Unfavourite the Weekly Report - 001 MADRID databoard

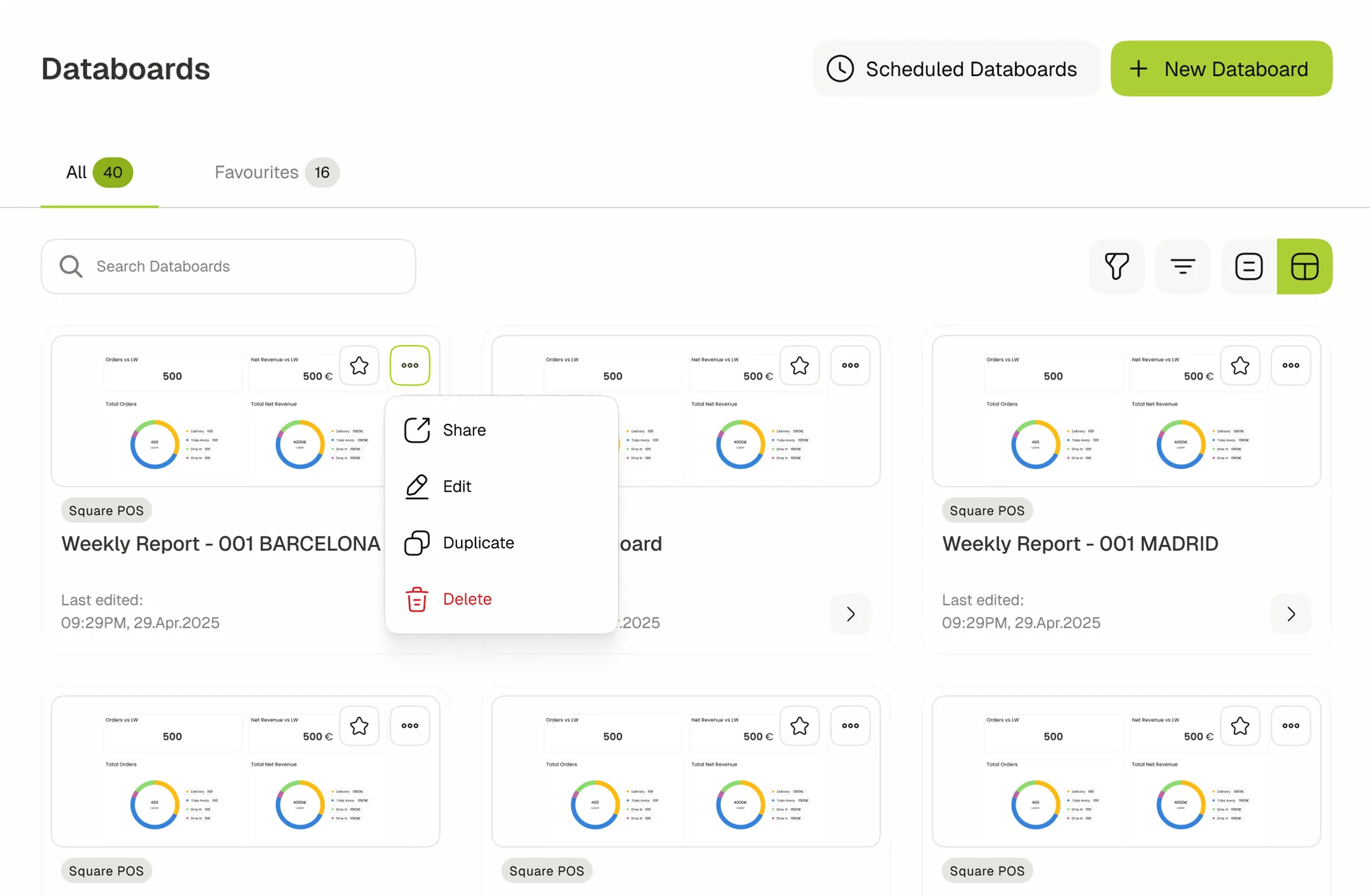pos(1240,365)
